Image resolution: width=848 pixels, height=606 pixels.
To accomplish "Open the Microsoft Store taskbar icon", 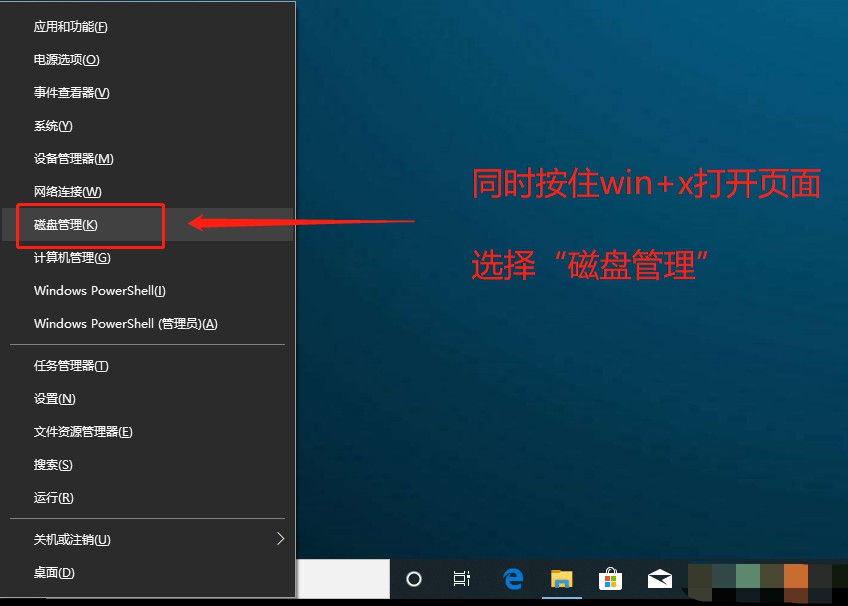I will (610, 578).
